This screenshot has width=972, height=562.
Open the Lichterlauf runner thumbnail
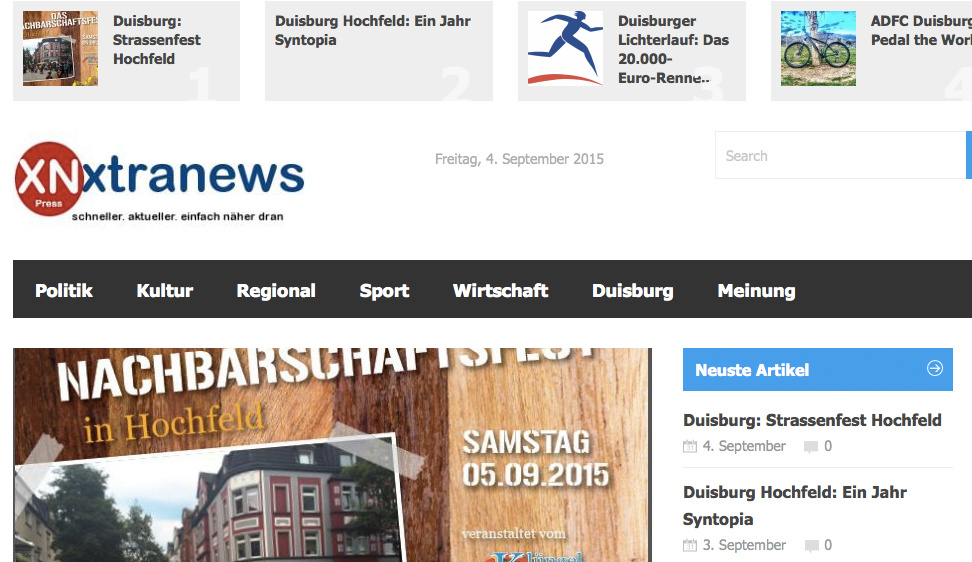565,48
